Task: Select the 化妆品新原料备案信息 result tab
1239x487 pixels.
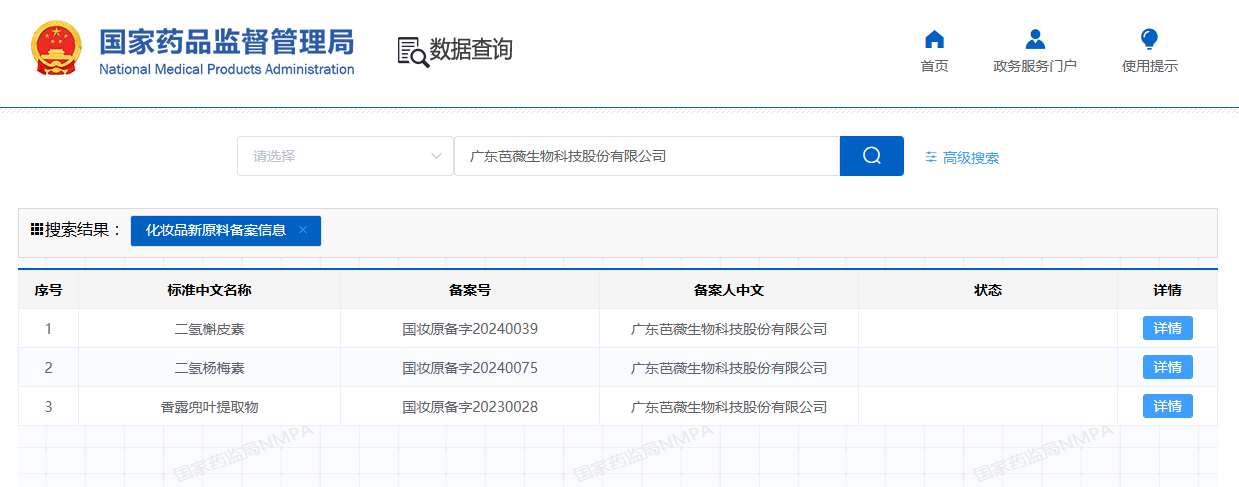Action: coord(216,230)
